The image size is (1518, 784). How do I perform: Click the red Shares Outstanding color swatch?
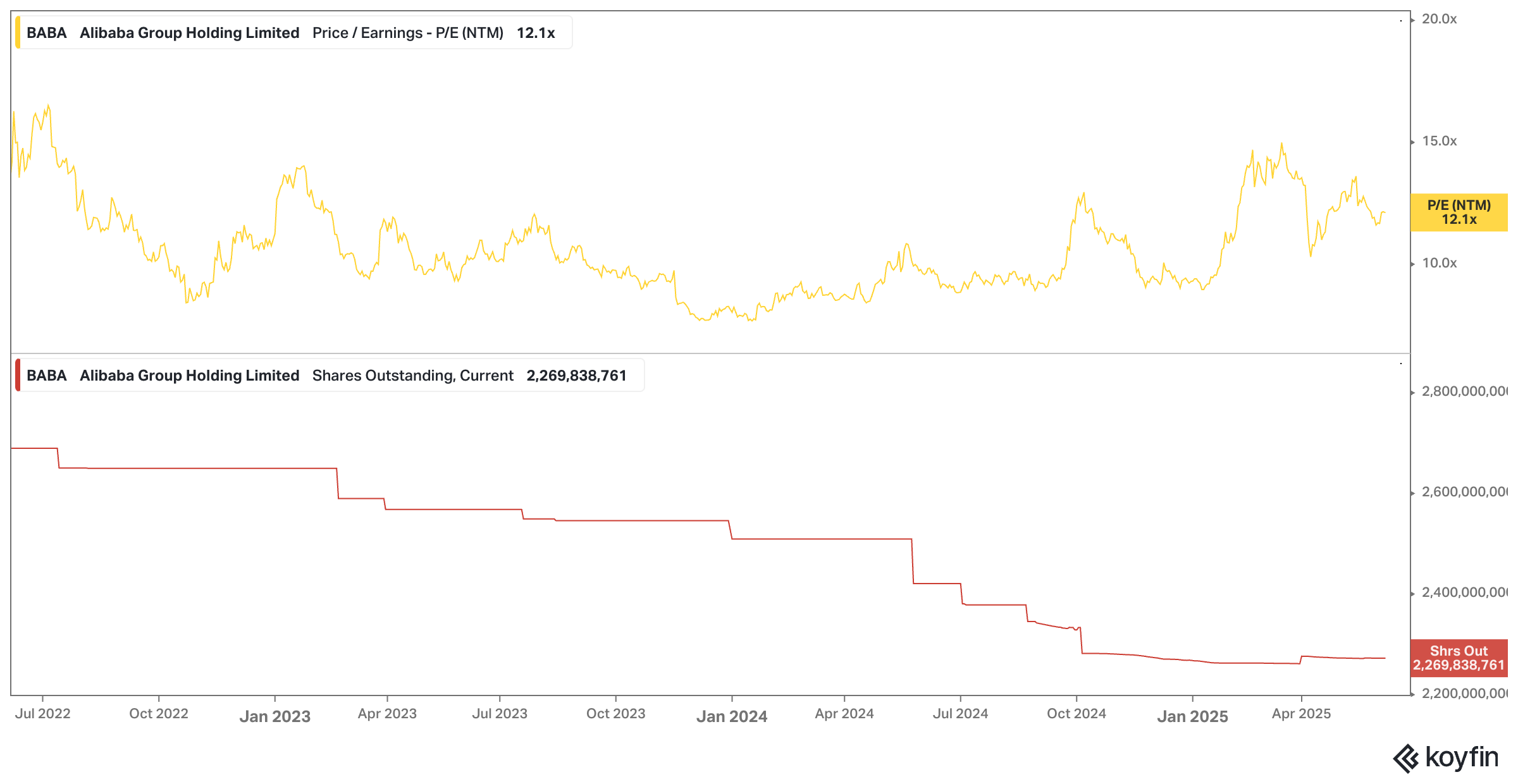[x=18, y=376]
